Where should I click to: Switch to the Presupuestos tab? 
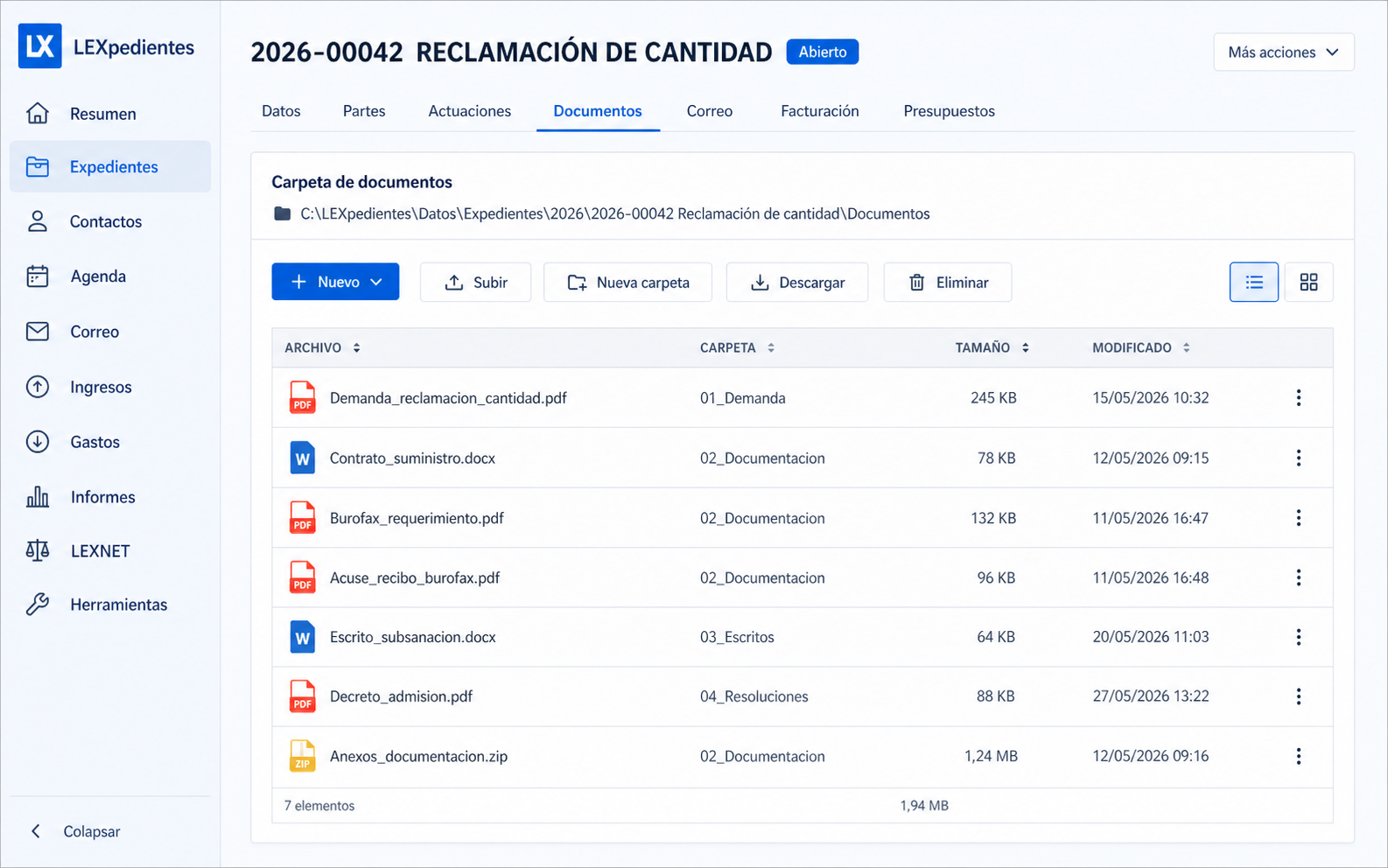click(x=950, y=111)
